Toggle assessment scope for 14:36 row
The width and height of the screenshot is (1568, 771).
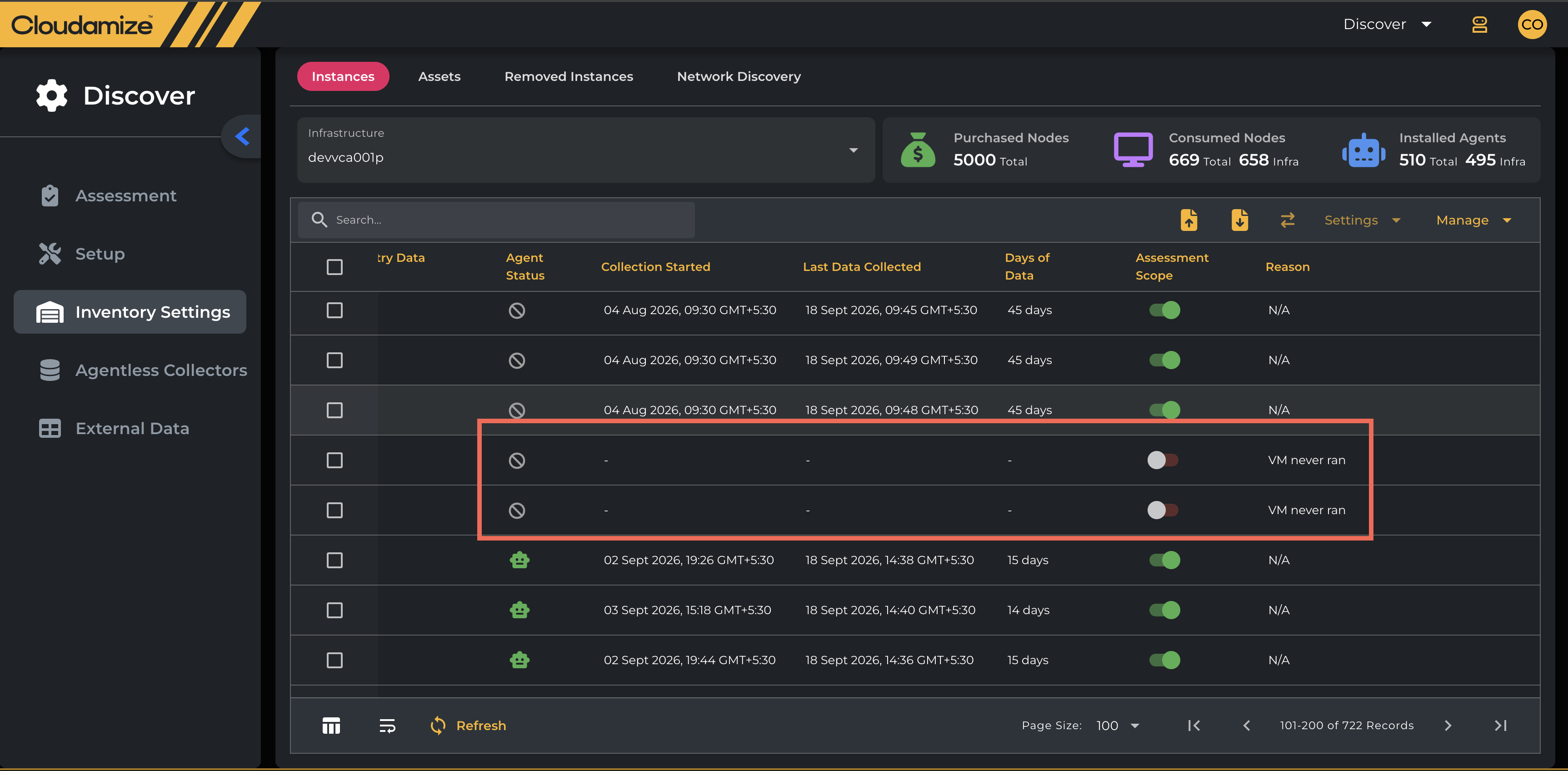1164,660
